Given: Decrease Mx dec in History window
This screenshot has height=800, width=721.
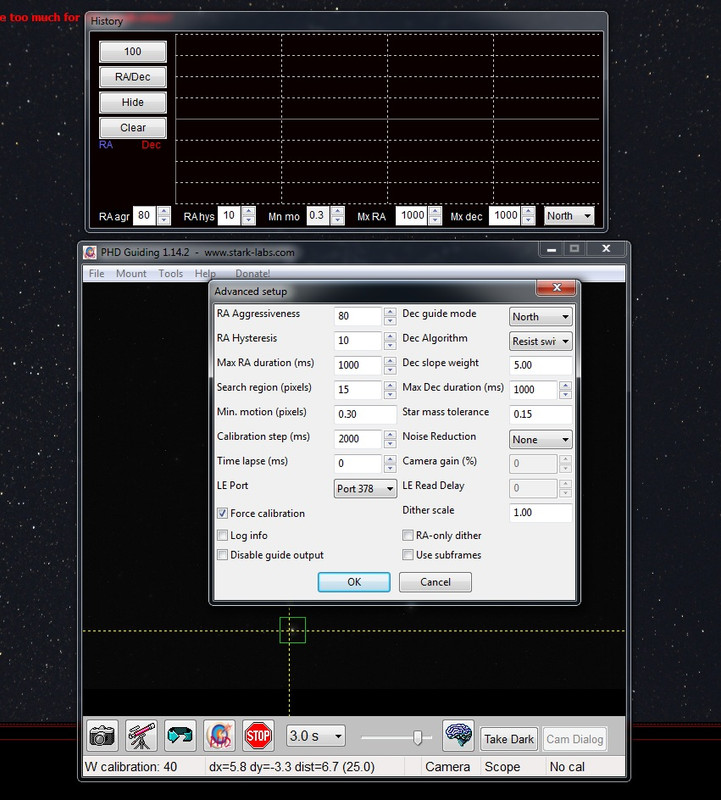Looking at the screenshot, I should point(529,220).
